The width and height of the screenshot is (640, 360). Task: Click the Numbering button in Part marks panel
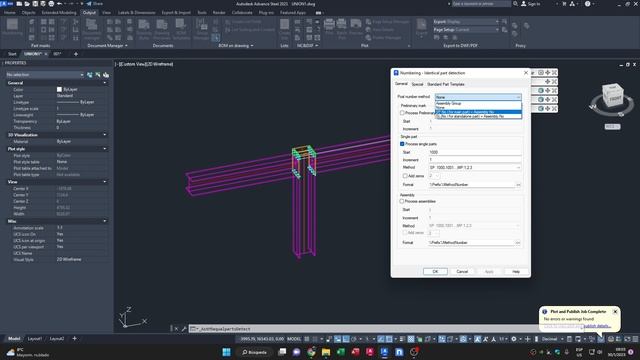pyautogui.click(x=12, y=27)
